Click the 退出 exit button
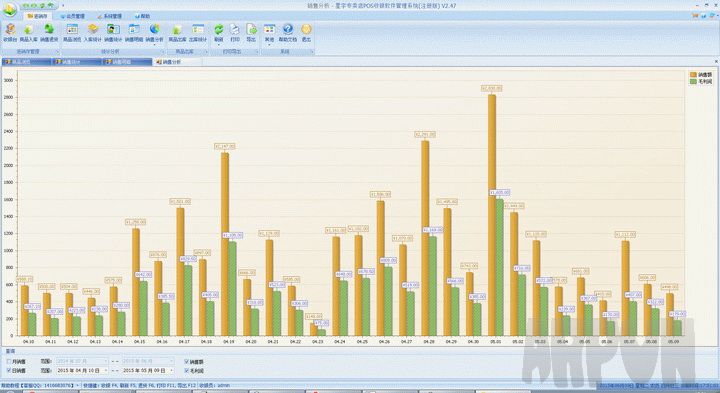 pos(306,32)
